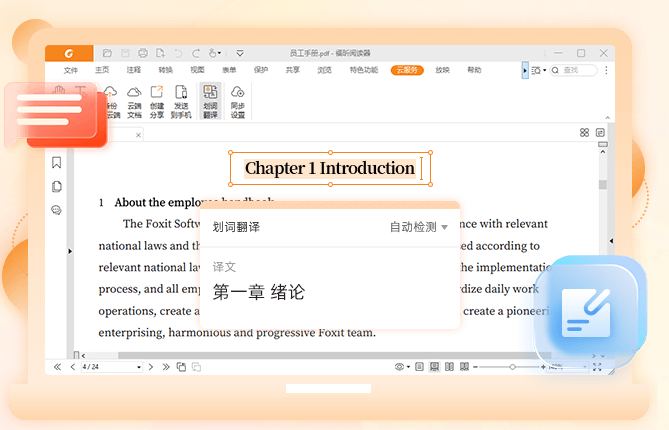Open the Comments panel in left sidebar
669x430 pixels.
(x=56, y=210)
